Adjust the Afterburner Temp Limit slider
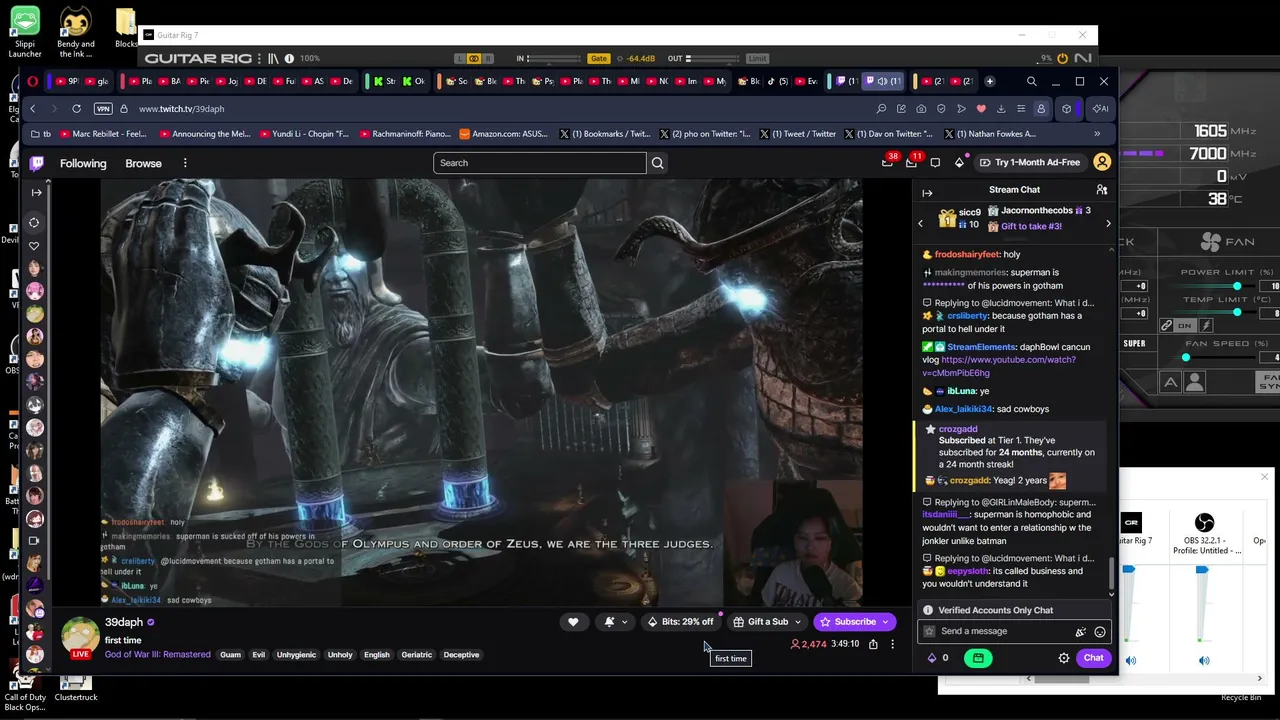The width and height of the screenshot is (1280, 720). pyautogui.click(x=1236, y=312)
